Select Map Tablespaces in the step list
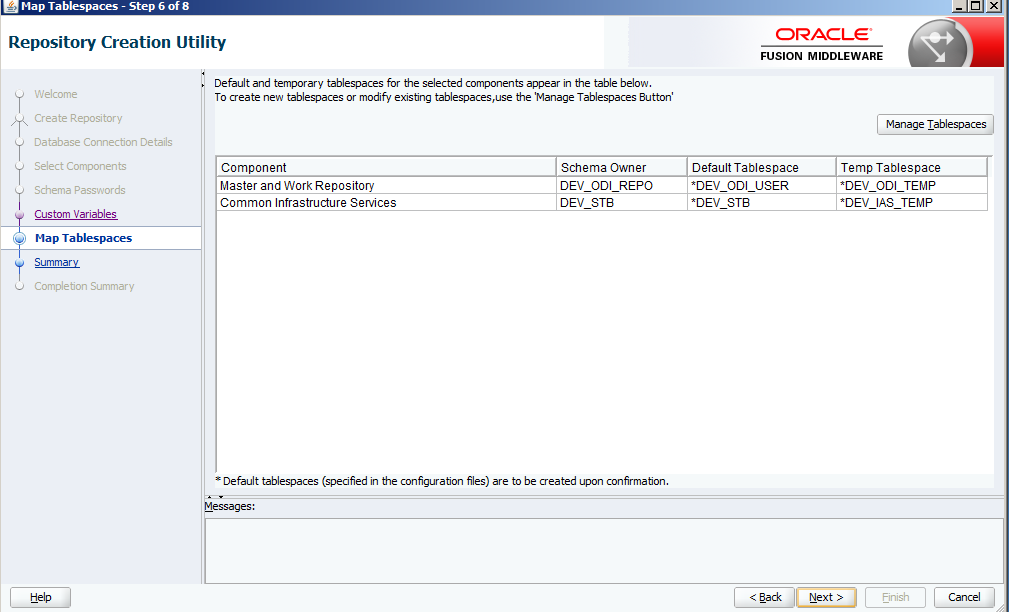 83,238
